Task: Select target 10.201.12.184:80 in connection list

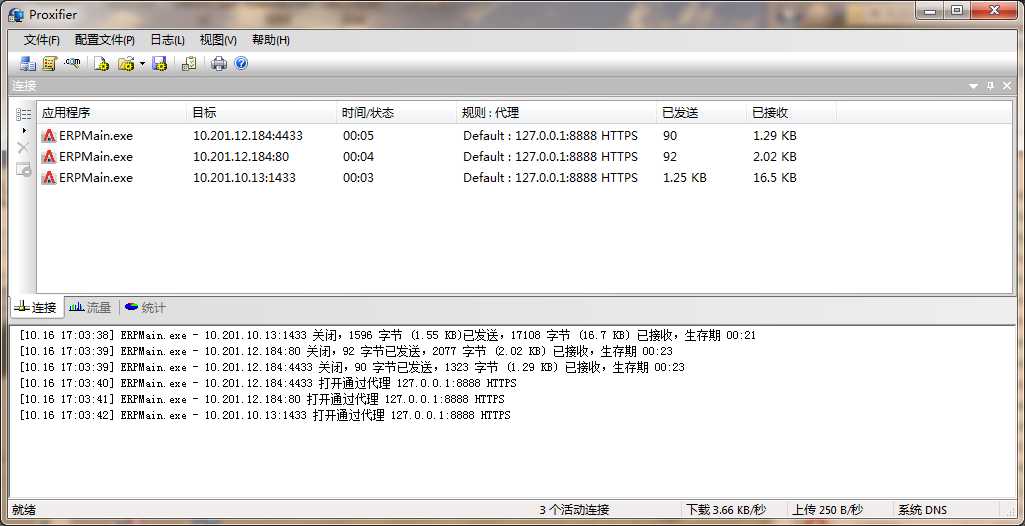Action: pos(241,157)
